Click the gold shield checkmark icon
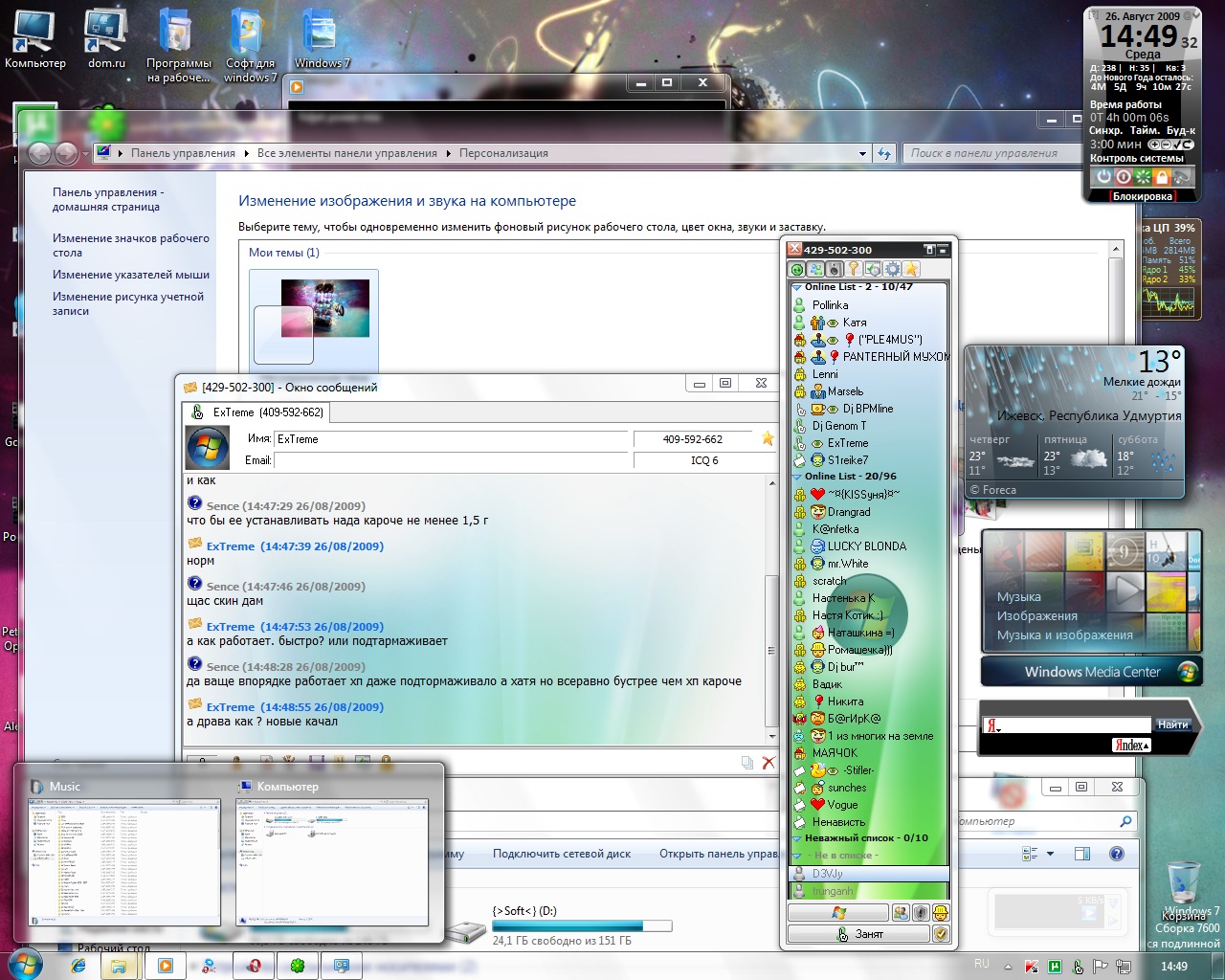 941,934
